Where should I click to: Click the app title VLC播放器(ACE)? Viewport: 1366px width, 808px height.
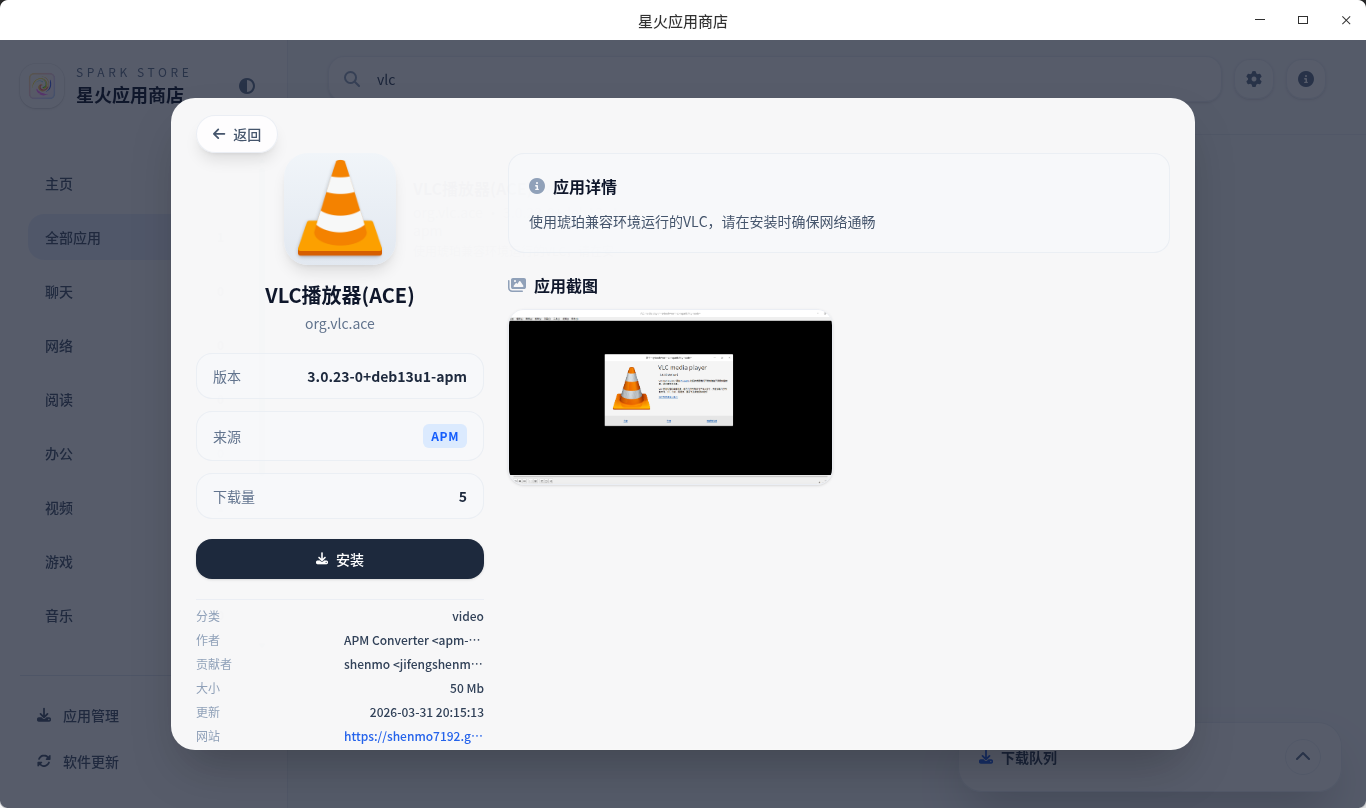point(340,295)
